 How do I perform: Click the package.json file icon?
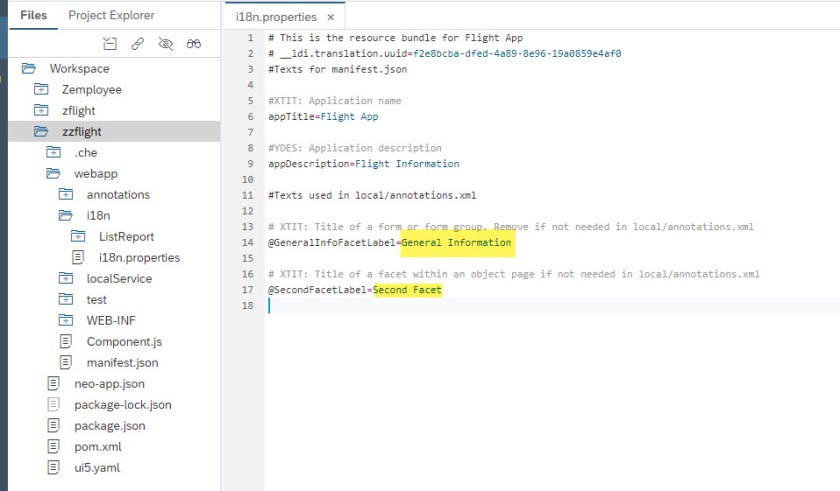(x=53, y=425)
